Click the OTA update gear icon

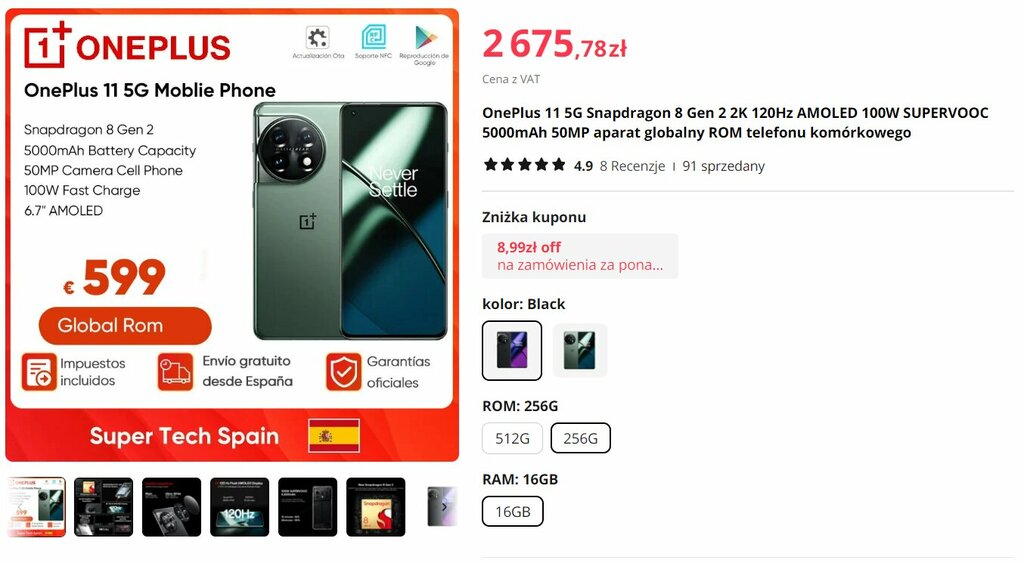(318, 37)
